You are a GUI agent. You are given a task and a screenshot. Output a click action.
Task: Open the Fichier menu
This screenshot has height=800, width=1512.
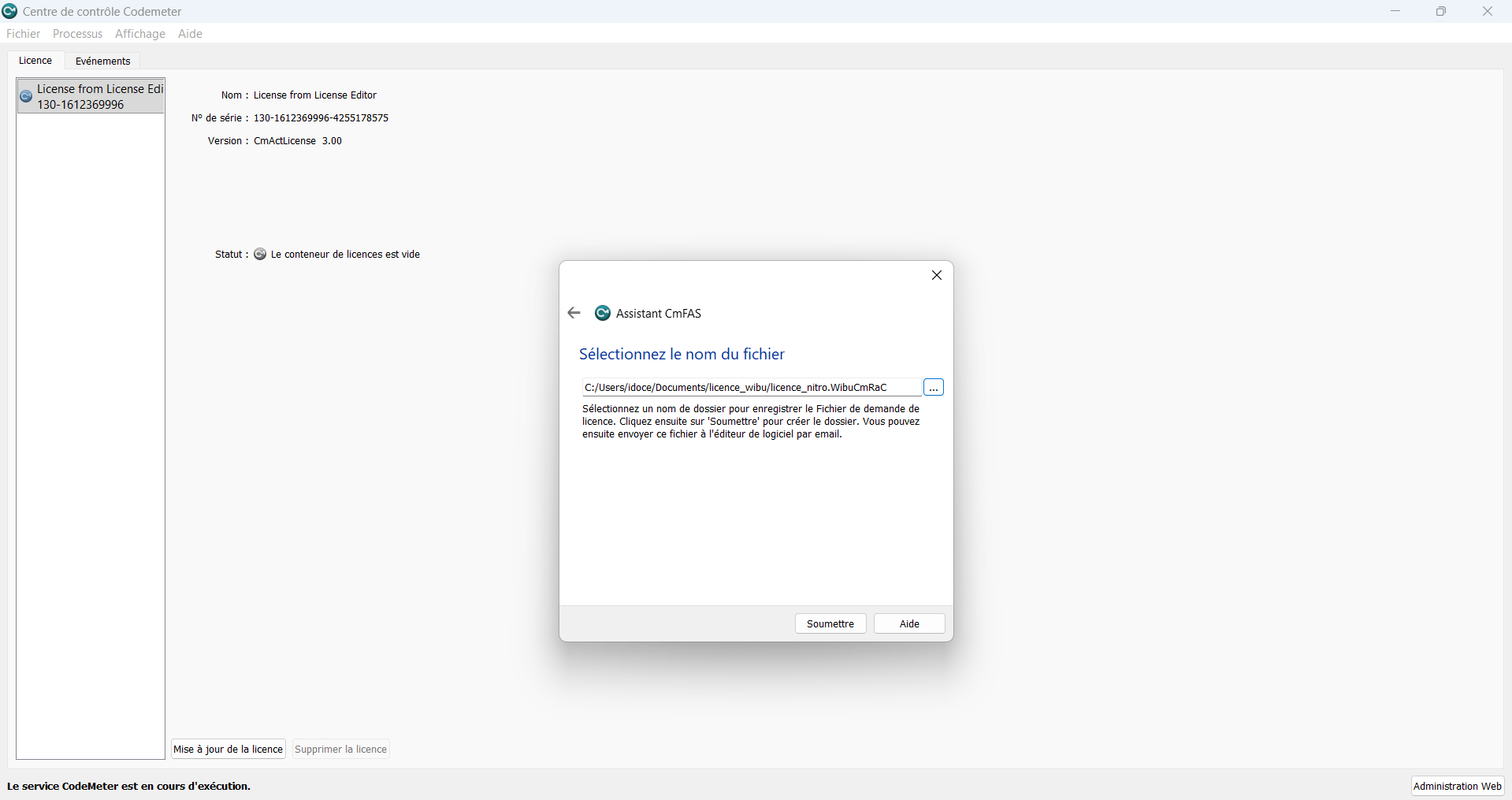[23, 33]
